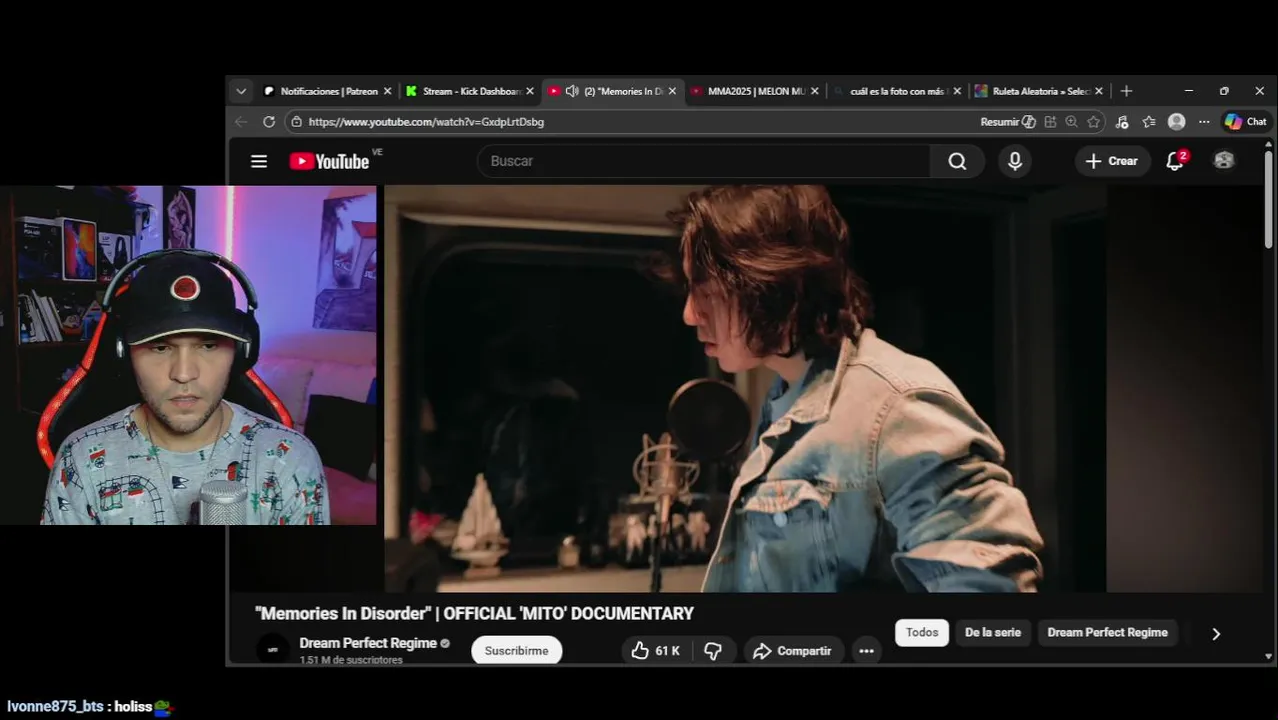This screenshot has height=720, width=1278.
Task: Dislike the video
Action: coord(713,651)
